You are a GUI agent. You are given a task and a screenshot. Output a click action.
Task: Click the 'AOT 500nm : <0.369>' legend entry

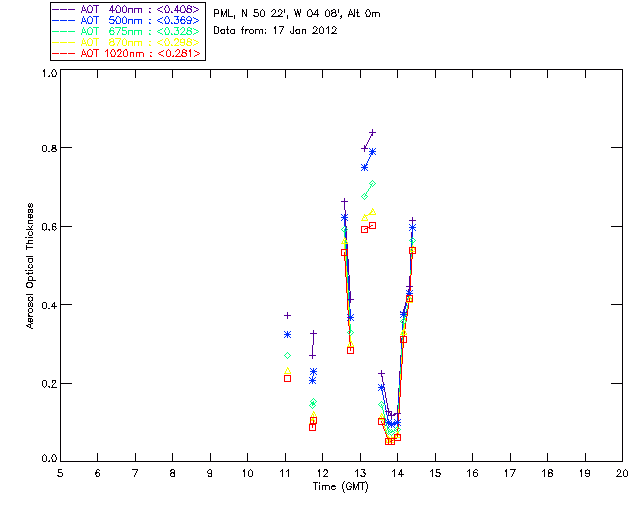coord(128,20)
